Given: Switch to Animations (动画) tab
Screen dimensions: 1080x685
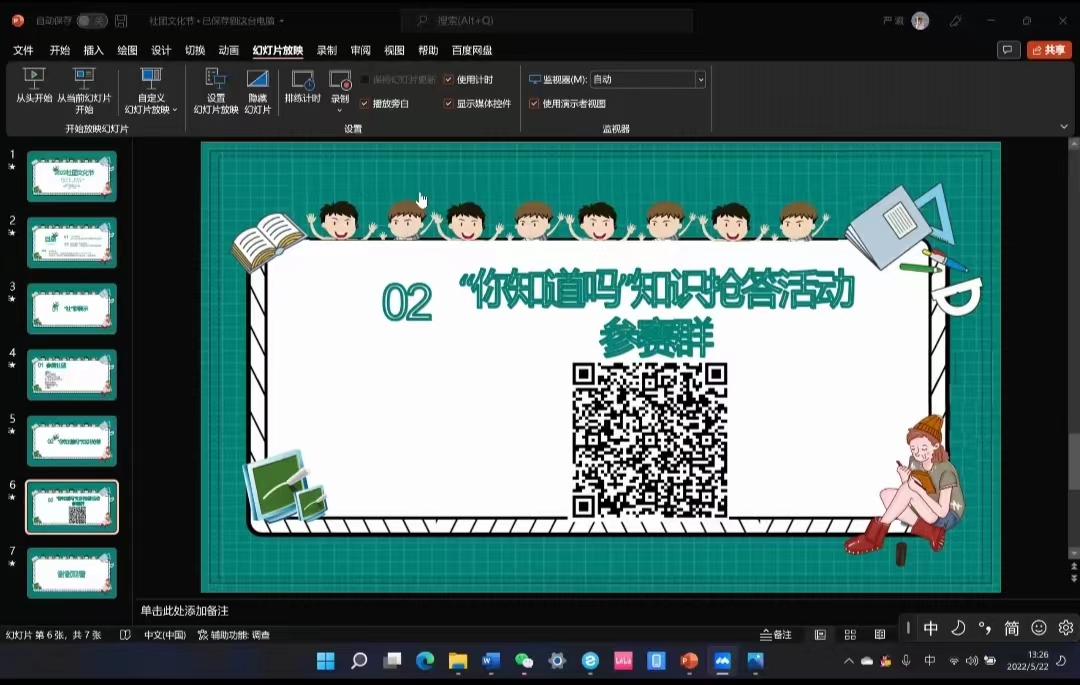Looking at the screenshot, I should (x=228, y=50).
